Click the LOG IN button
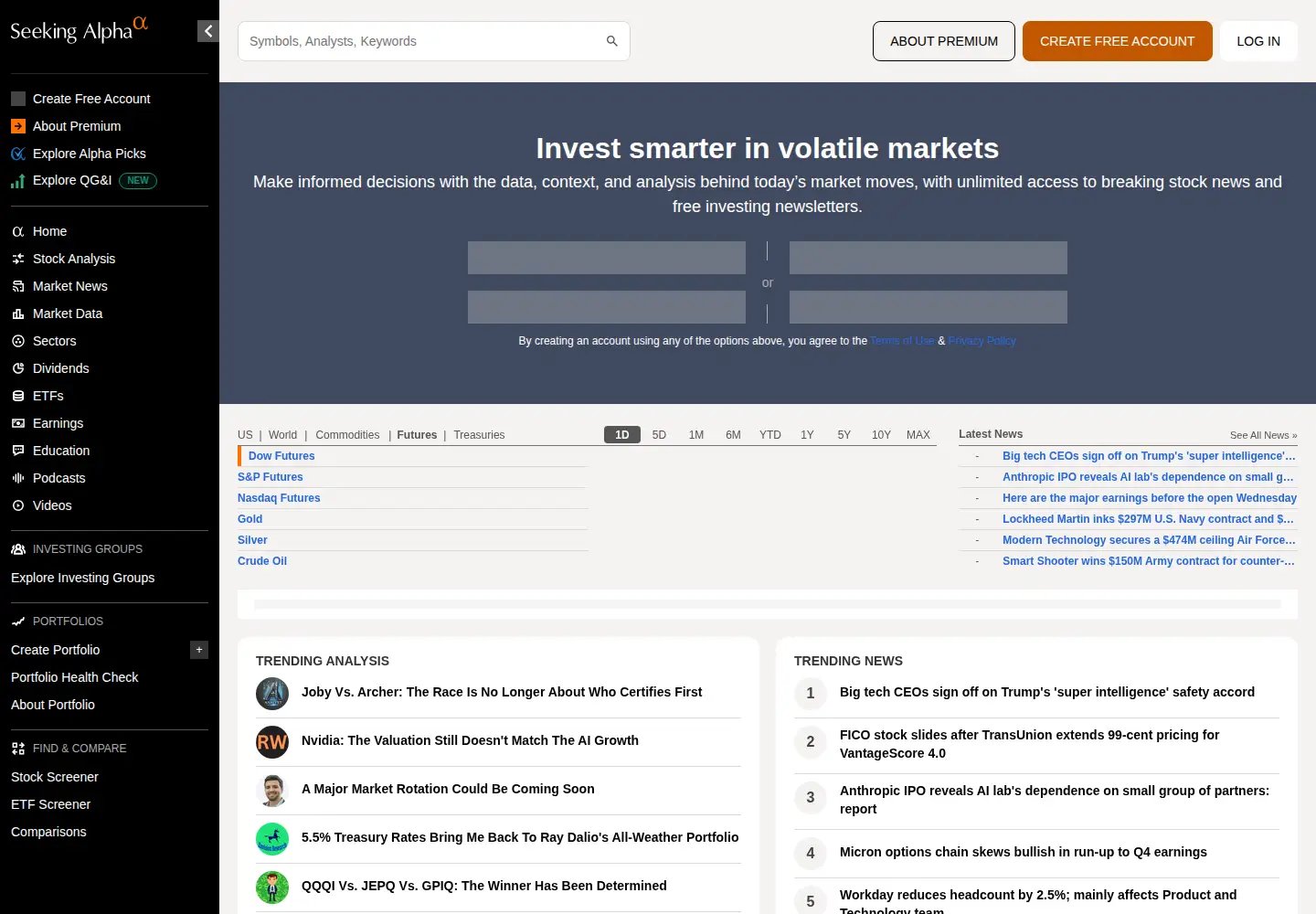The width and height of the screenshot is (1316, 914). pos(1258,41)
